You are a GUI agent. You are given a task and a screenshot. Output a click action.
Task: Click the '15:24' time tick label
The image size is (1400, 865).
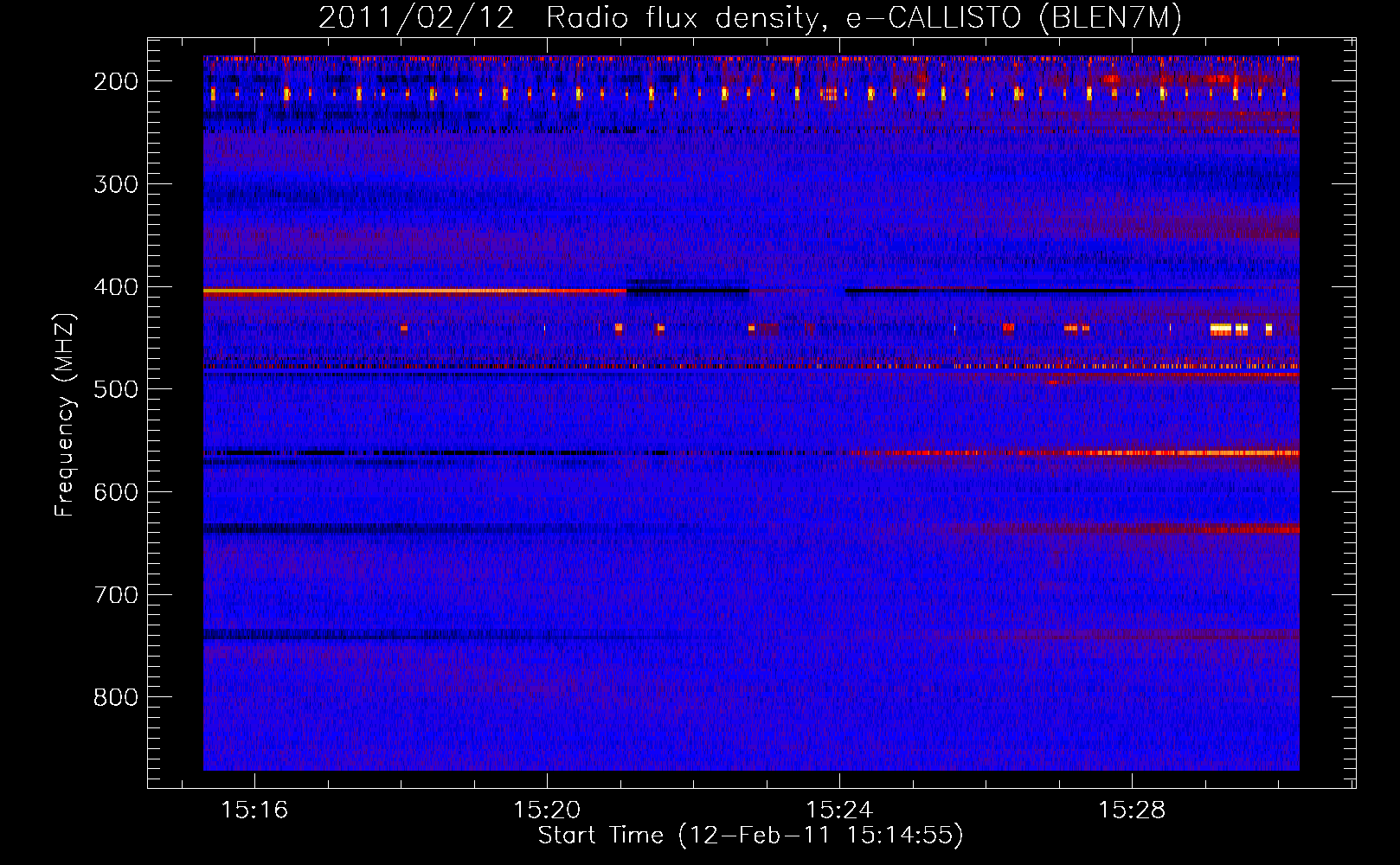[839, 811]
